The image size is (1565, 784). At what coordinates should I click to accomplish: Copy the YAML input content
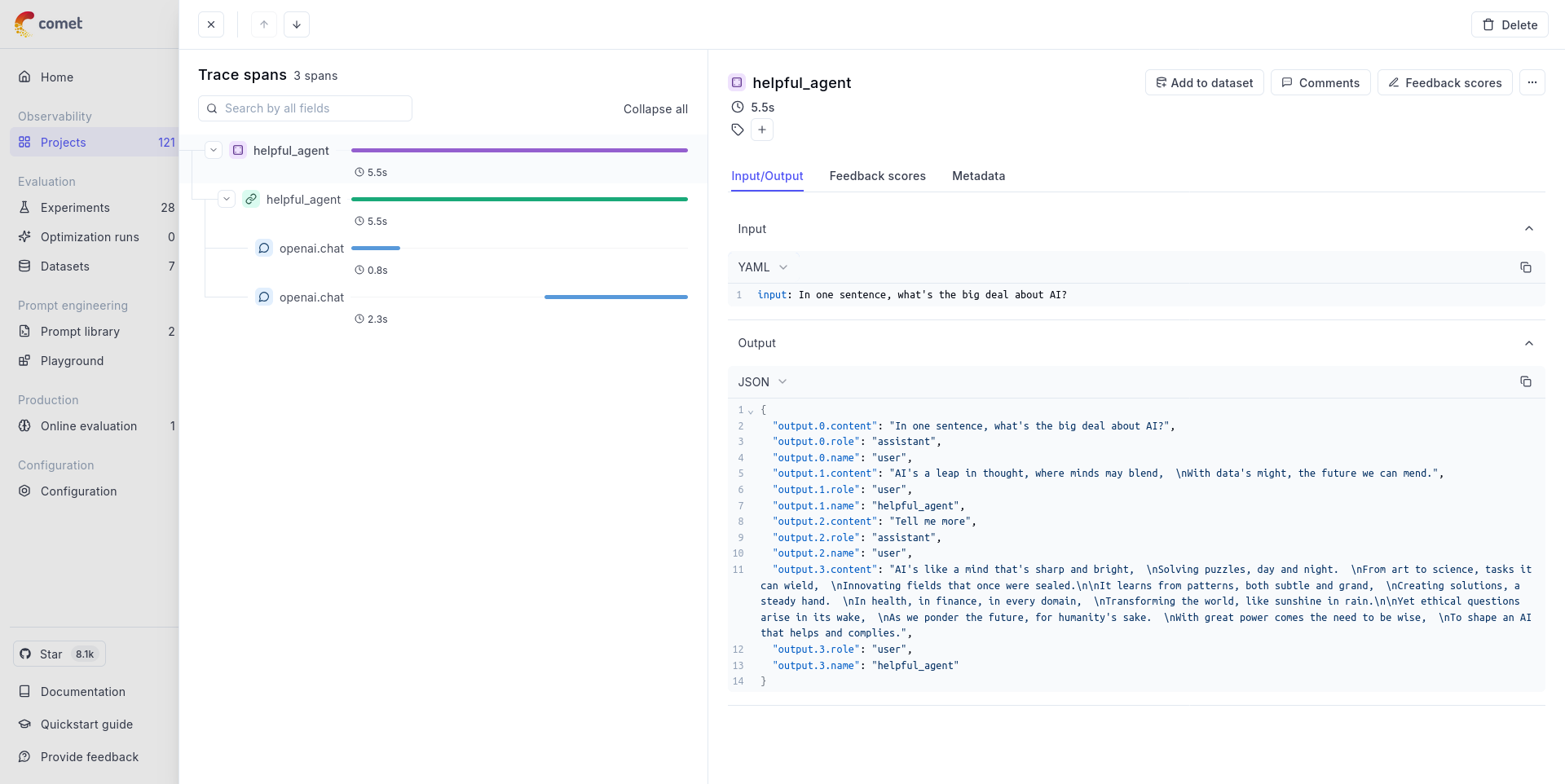point(1525,267)
